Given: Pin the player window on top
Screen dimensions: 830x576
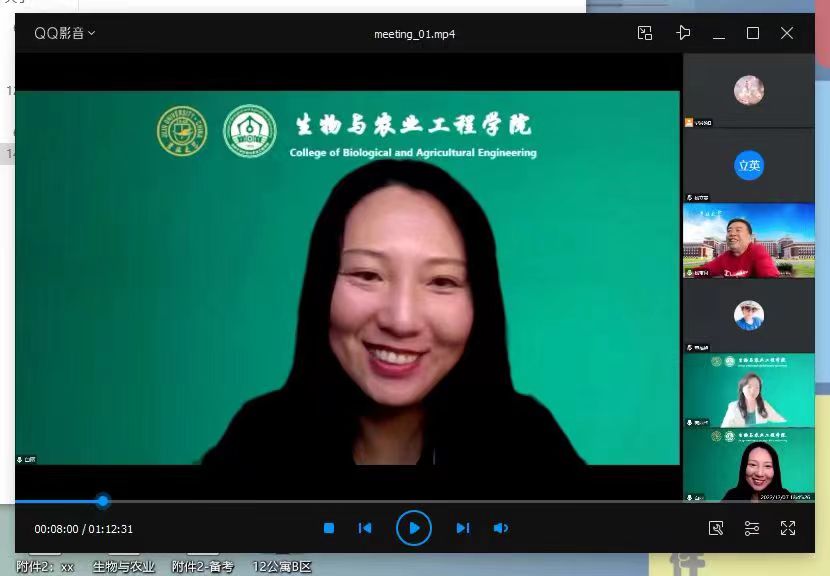Looking at the screenshot, I should point(683,33).
